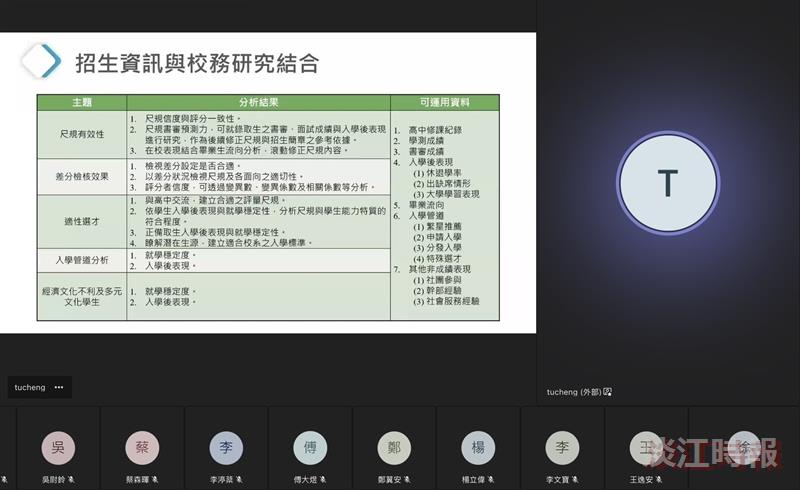Screen dimensions: 800x490
Task: Click the participant name under the 楊 avatar
Action: pos(473,480)
